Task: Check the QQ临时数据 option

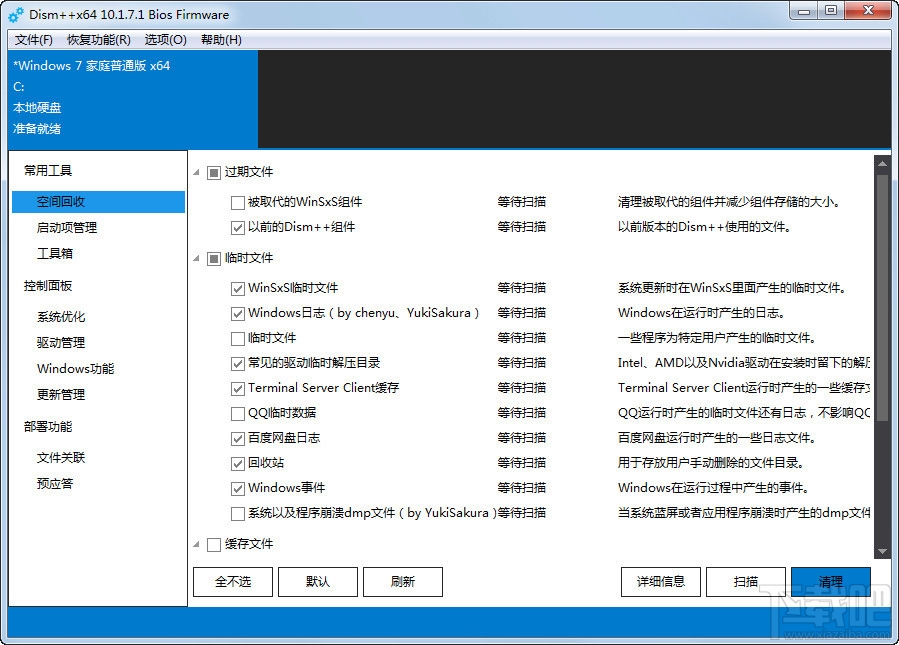Action: (237, 413)
